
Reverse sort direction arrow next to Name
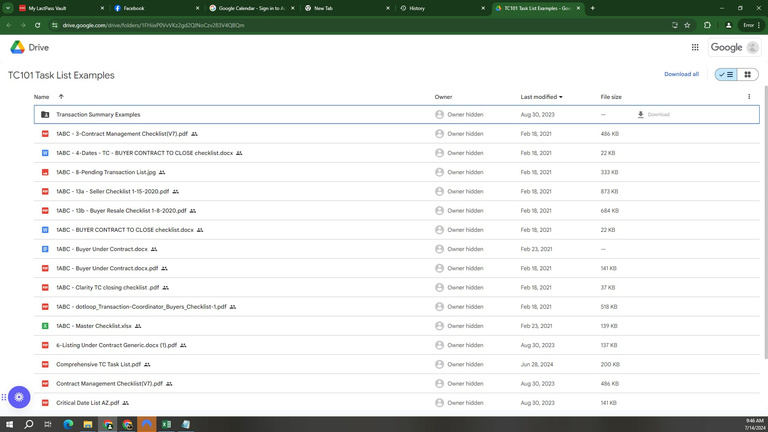61,96
